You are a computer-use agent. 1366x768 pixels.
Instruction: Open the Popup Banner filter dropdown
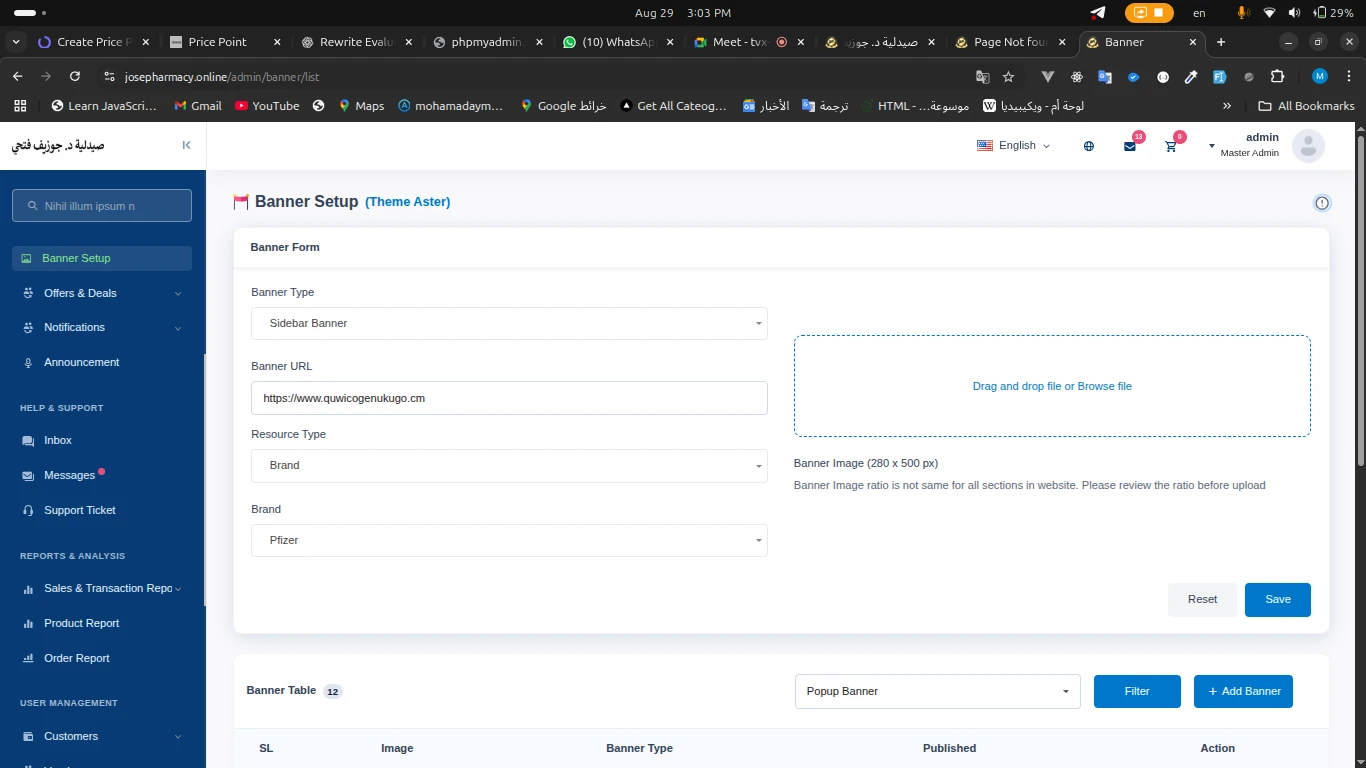point(937,691)
